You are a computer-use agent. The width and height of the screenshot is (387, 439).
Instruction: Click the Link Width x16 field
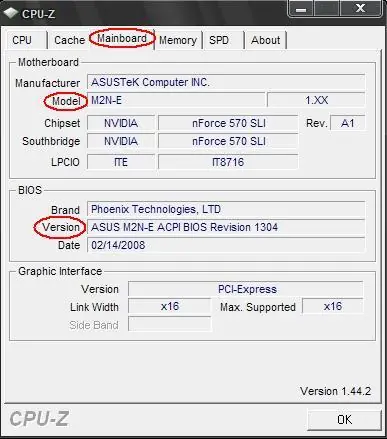tap(170, 306)
